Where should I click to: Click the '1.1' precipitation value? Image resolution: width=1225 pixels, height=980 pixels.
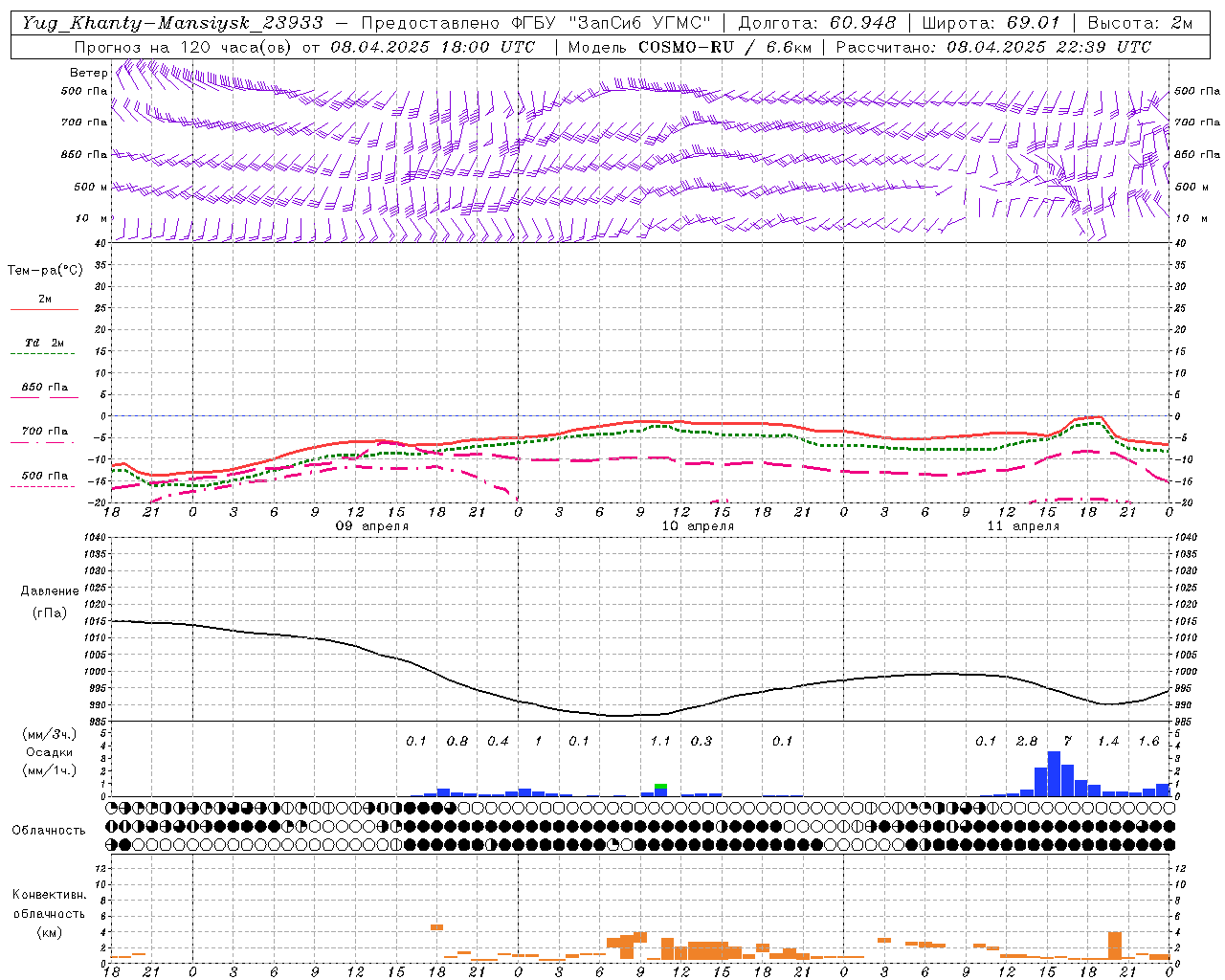coord(660,742)
